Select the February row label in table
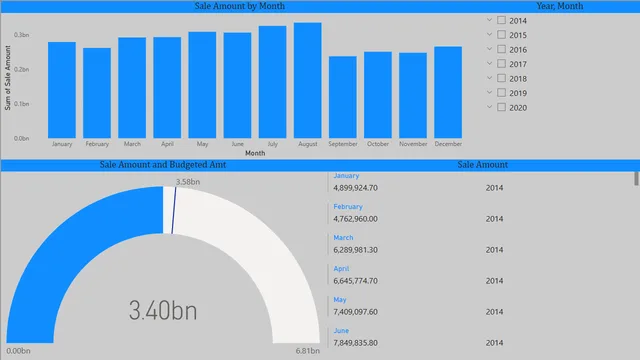Screen dimensions: 640x360 tap(348, 207)
